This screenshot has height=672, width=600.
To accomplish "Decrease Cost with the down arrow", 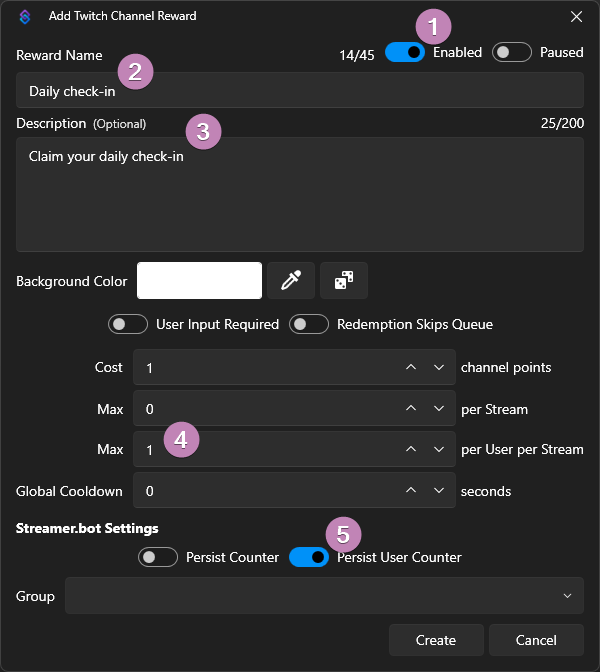I will (x=439, y=367).
